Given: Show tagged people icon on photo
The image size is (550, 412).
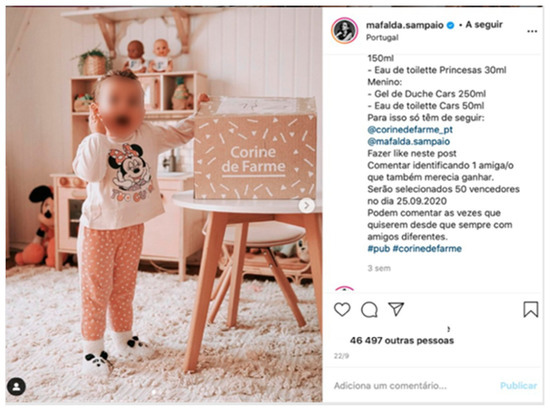Looking at the screenshot, I should [x=16, y=387].
